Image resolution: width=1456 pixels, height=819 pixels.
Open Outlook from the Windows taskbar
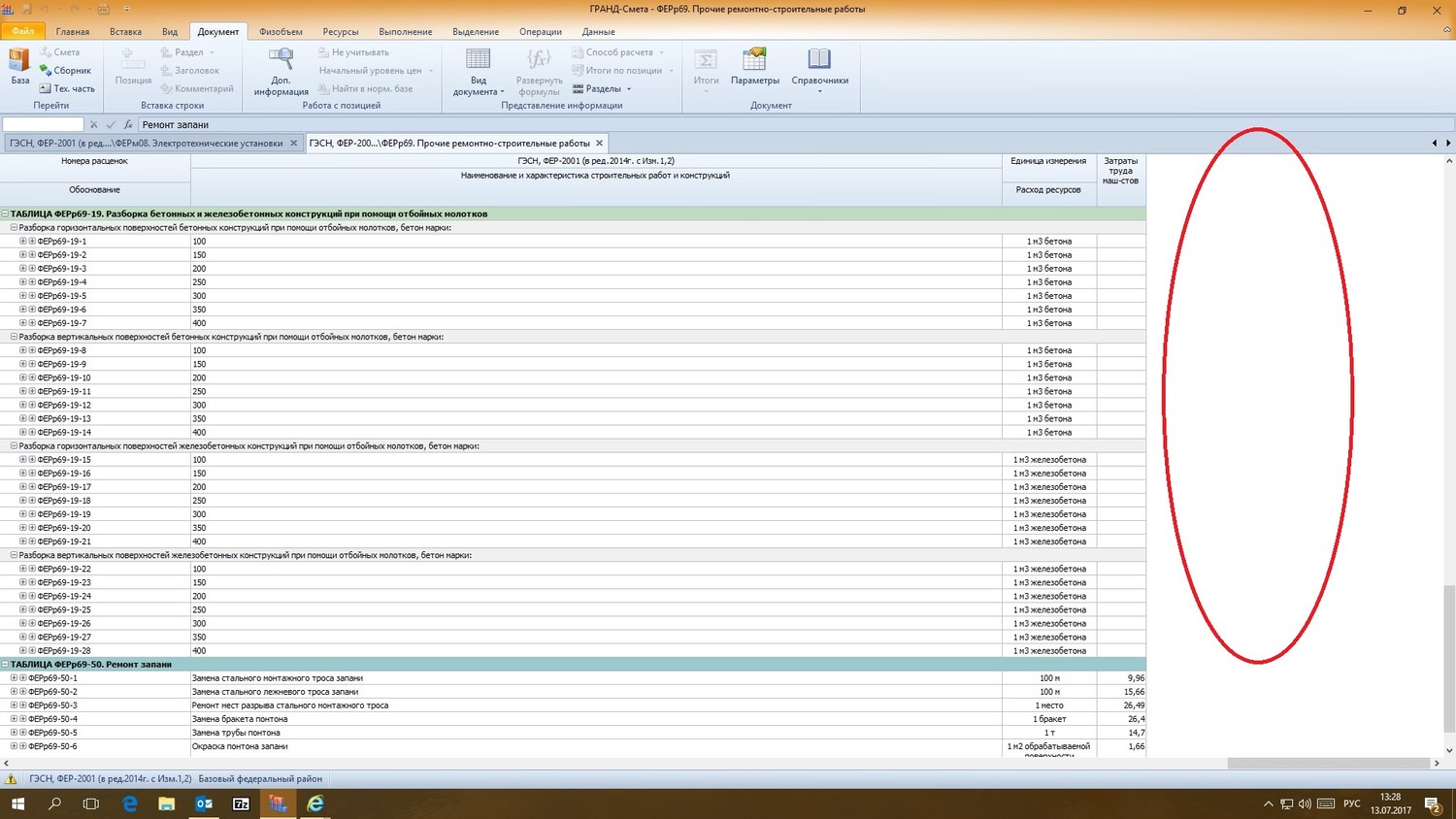pos(204,803)
